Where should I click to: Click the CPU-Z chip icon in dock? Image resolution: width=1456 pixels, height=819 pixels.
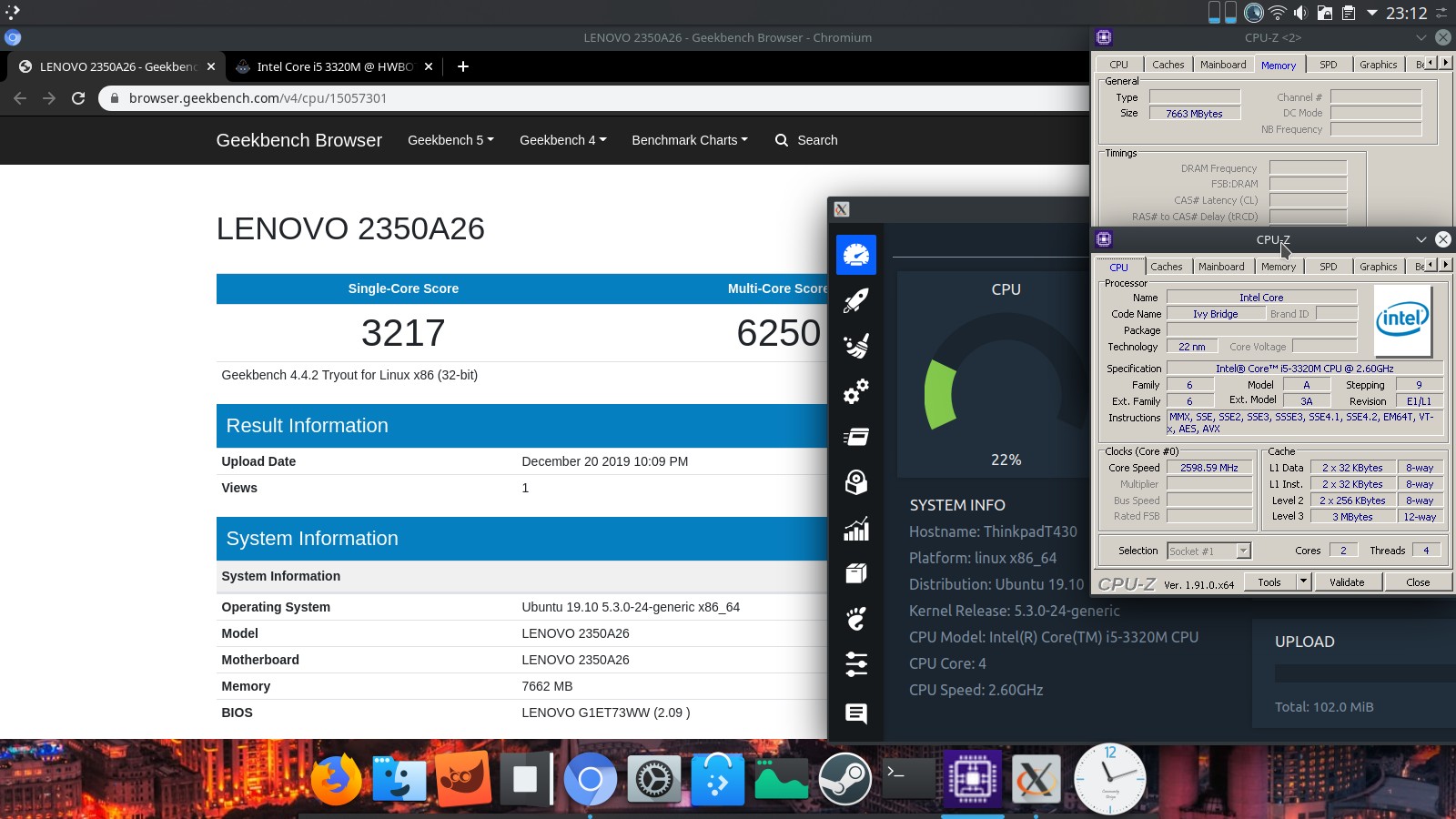[972, 780]
